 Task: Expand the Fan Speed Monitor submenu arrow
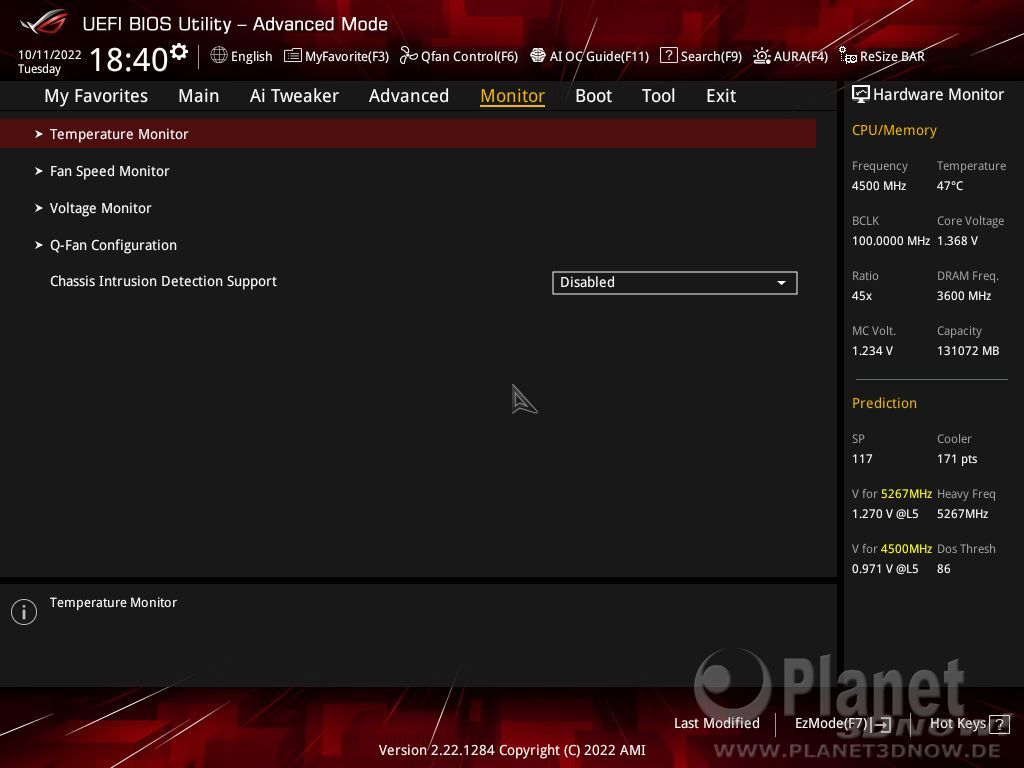39,171
